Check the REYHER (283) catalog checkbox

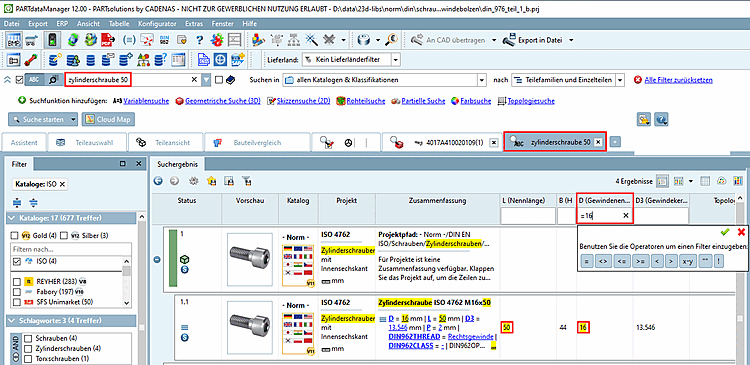(x=17, y=281)
